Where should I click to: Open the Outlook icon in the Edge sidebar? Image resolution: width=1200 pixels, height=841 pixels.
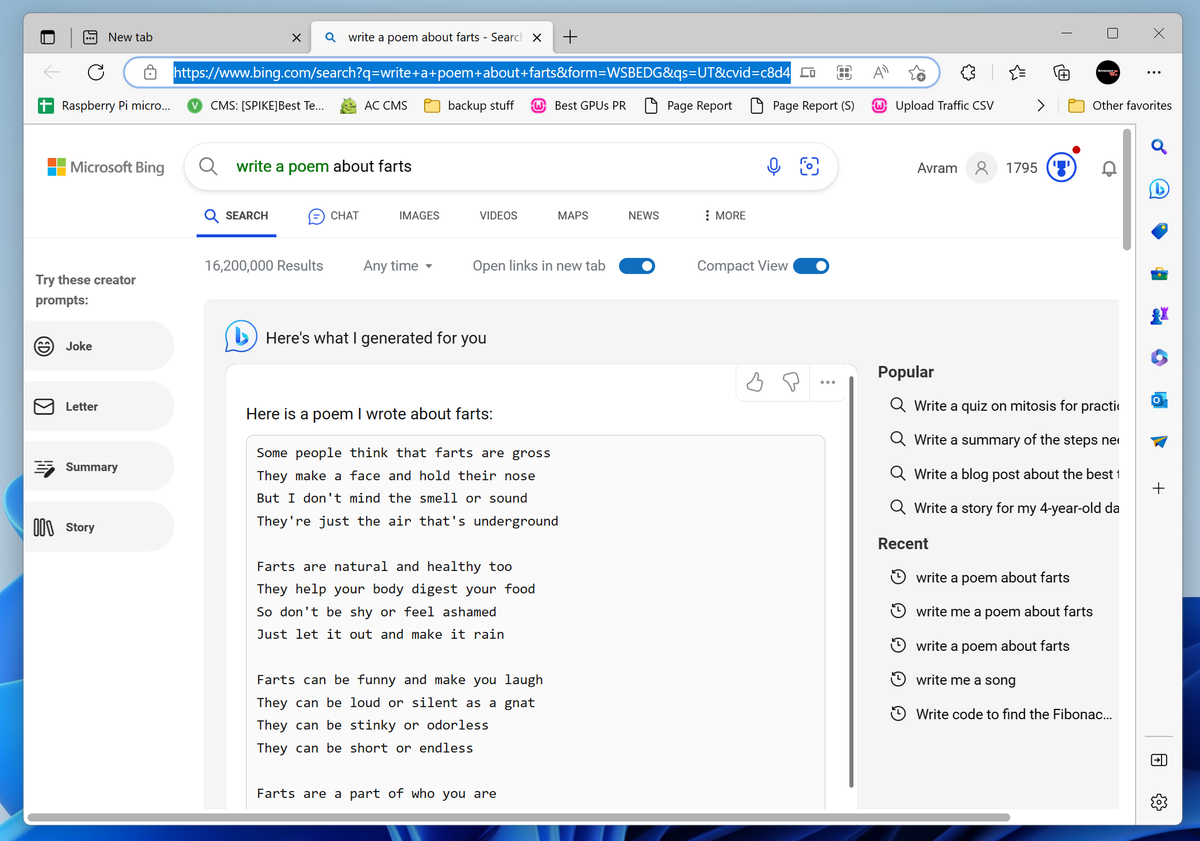tap(1158, 399)
